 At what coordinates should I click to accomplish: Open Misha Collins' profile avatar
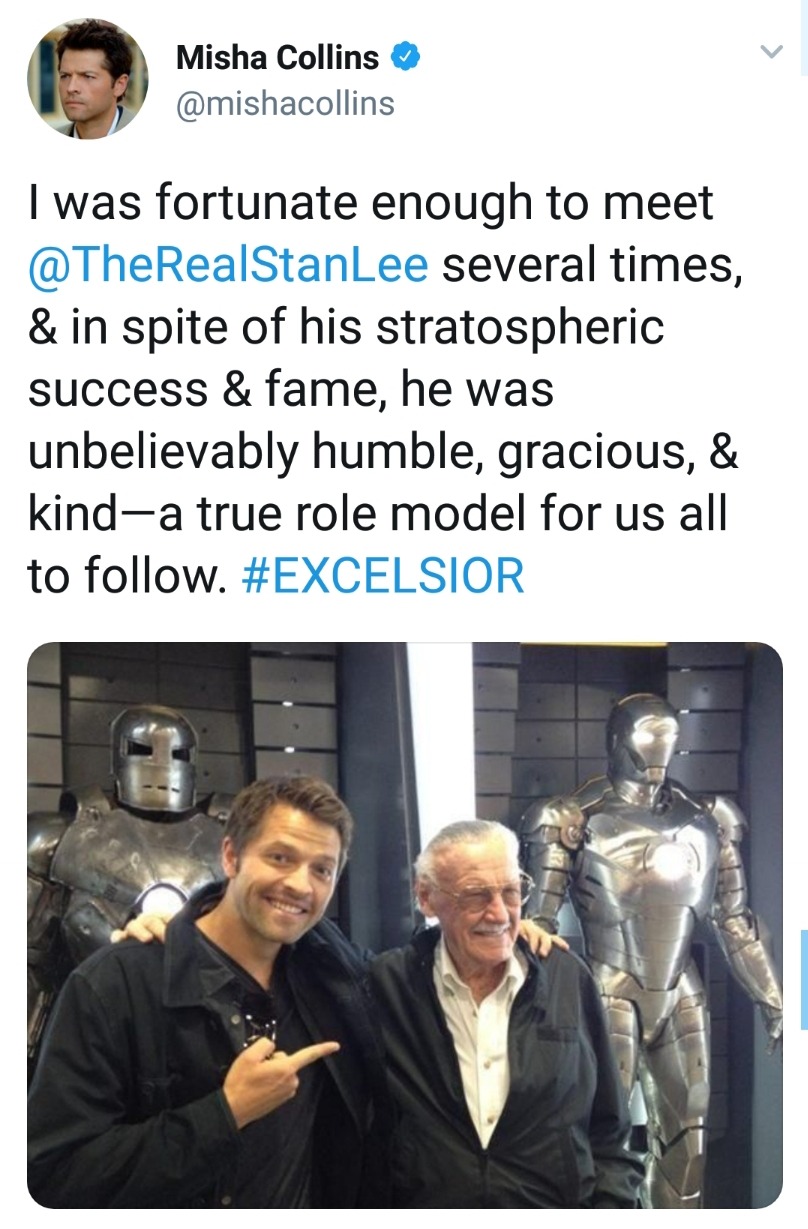click(x=87, y=78)
